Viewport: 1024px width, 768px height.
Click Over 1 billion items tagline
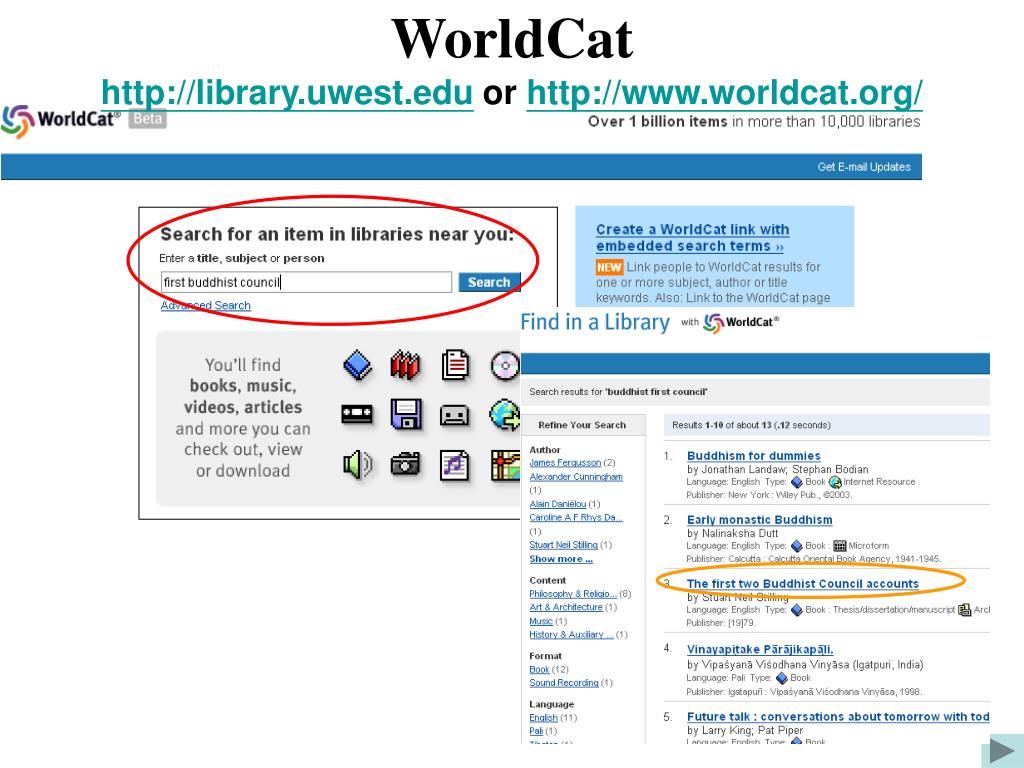point(754,121)
